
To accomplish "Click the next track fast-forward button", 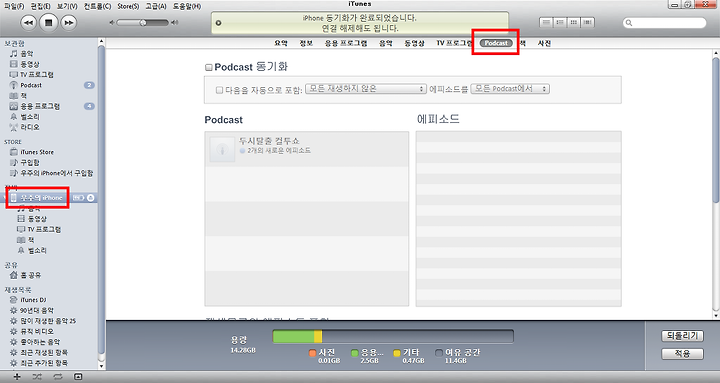I will pos(68,23).
